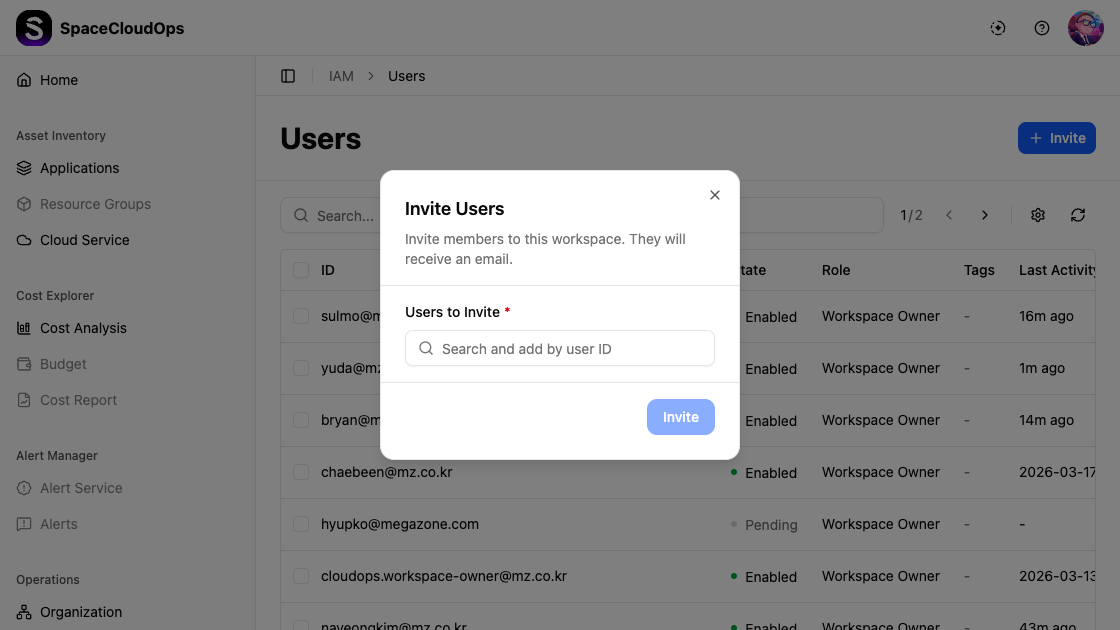Toggle the sidebar panel icon

pyautogui.click(x=288, y=76)
